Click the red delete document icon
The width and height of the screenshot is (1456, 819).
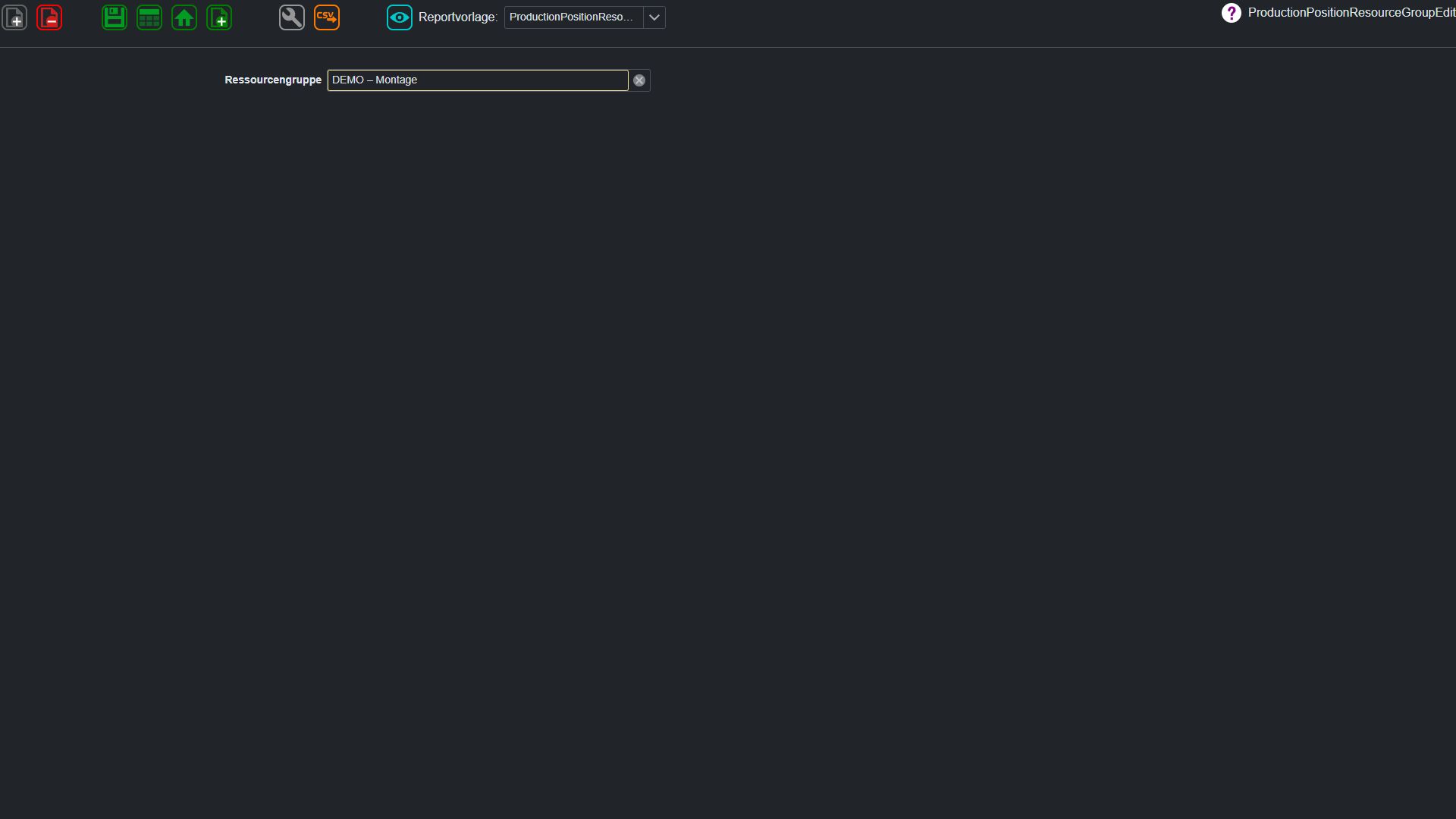[49, 17]
